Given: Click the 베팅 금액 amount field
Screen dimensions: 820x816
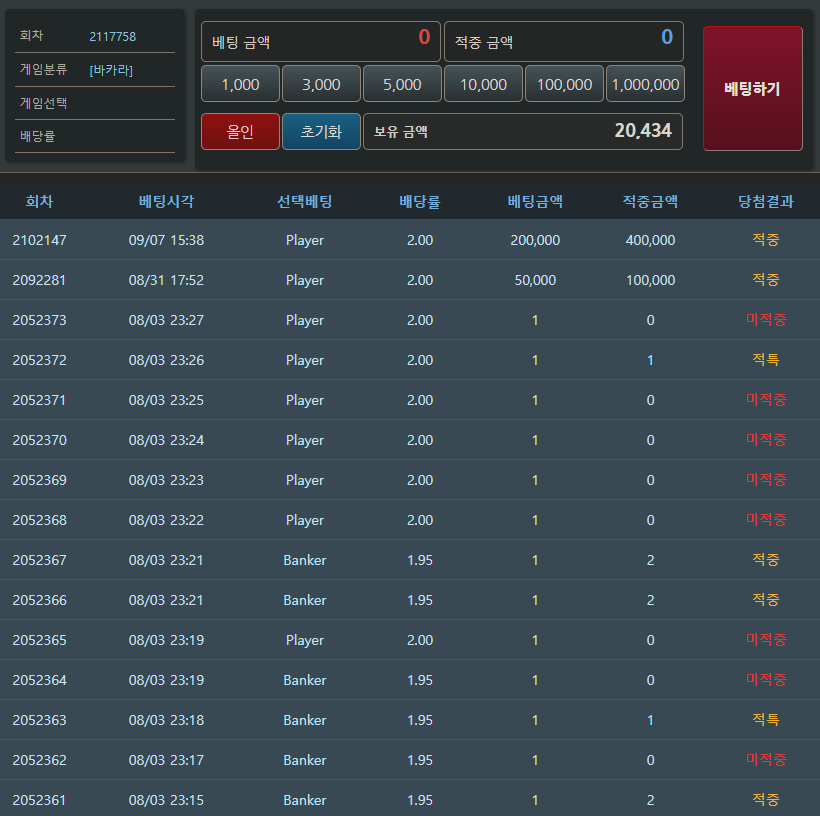Looking at the screenshot, I should (321, 41).
